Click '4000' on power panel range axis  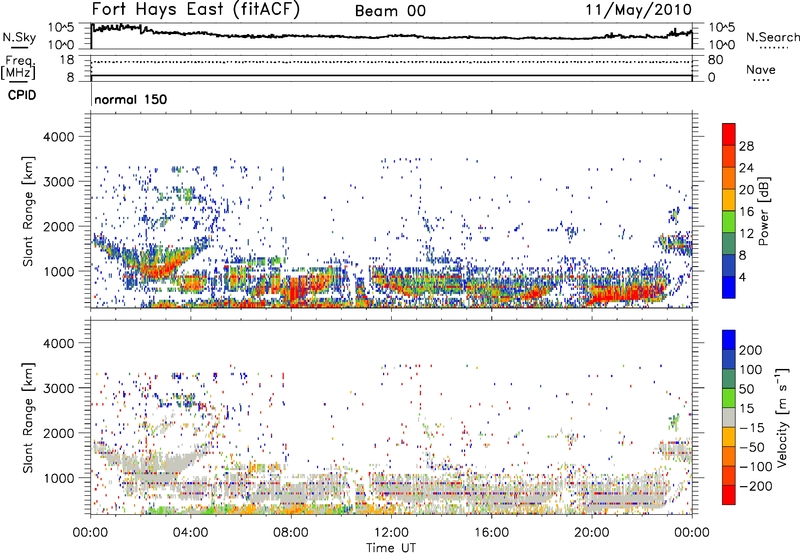point(58,137)
